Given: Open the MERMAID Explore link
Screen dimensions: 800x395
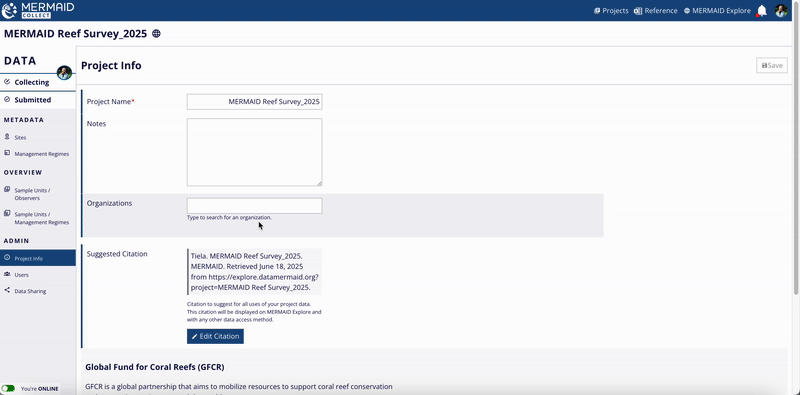Looking at the screenshot, I should coord(717,11).
